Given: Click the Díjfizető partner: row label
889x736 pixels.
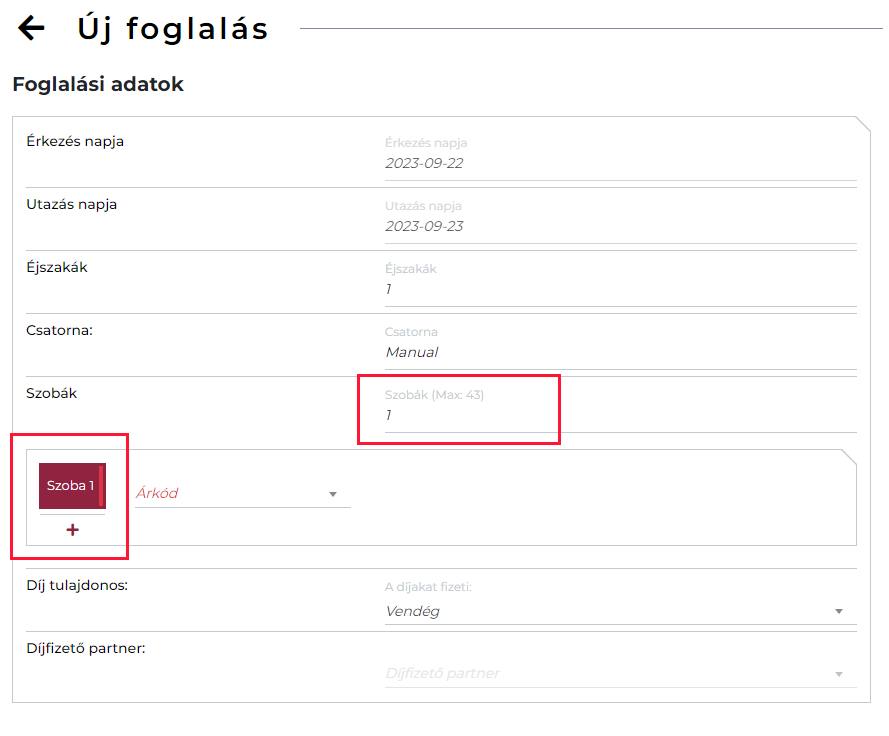Looking at the screenshot, I should tap(86, 648).
